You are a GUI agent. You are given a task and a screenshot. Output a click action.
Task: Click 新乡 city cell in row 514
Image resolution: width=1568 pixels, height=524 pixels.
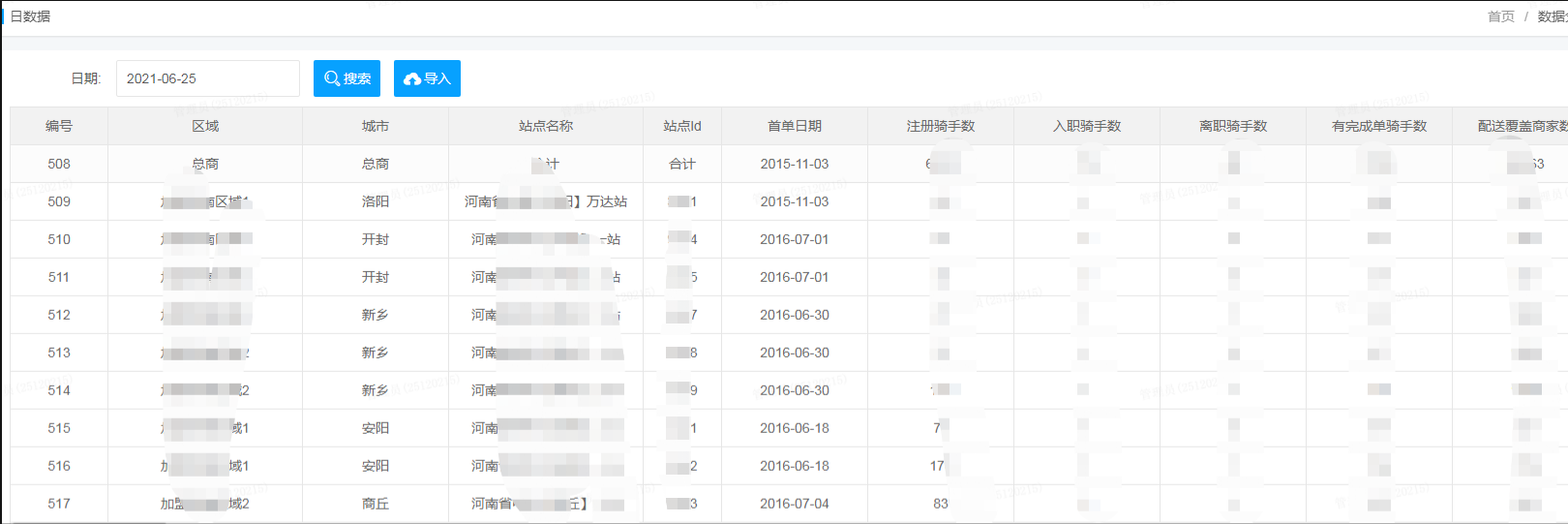point(376,390)
